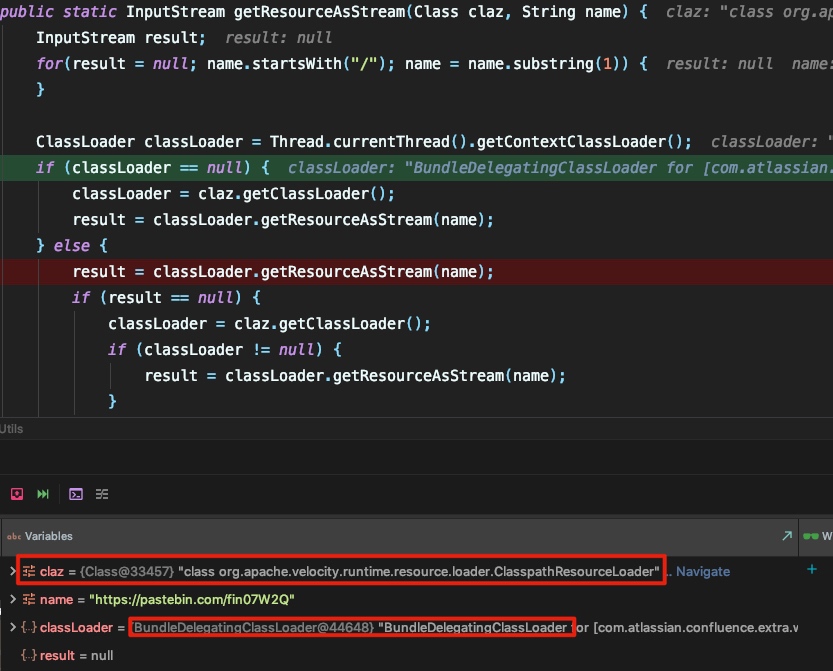Screen dimensions: 833x671
Task: Click the purple evaluate expression console icon
Action: coord(76,494)
